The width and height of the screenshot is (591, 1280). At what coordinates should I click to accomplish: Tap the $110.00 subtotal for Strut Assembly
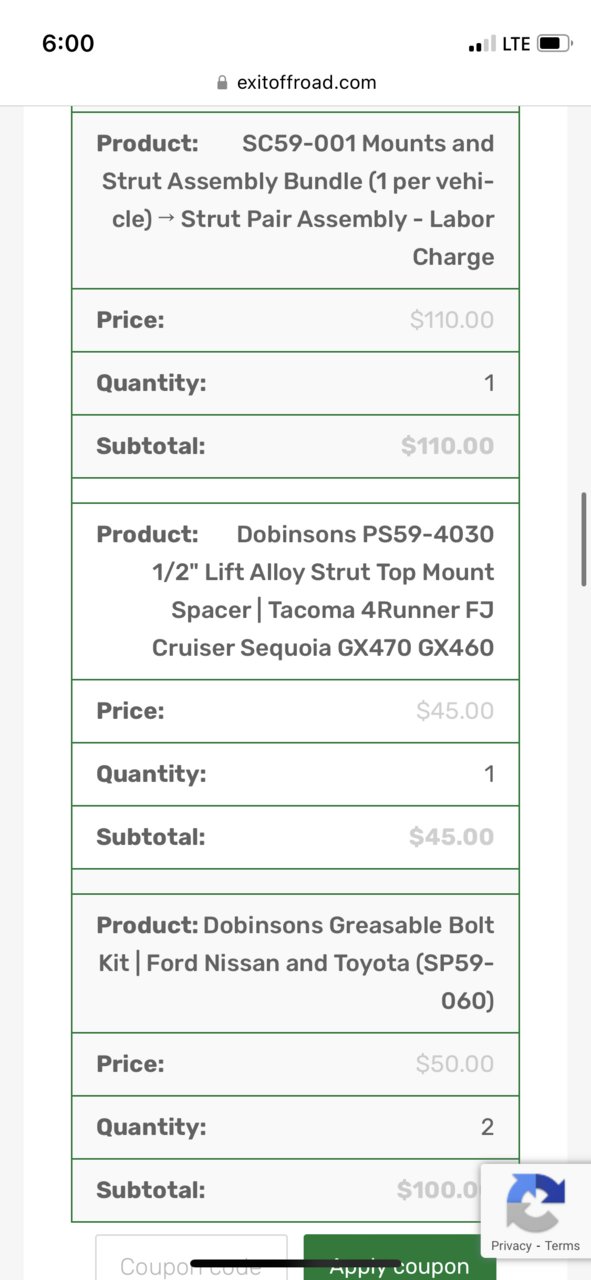point(448,446)
